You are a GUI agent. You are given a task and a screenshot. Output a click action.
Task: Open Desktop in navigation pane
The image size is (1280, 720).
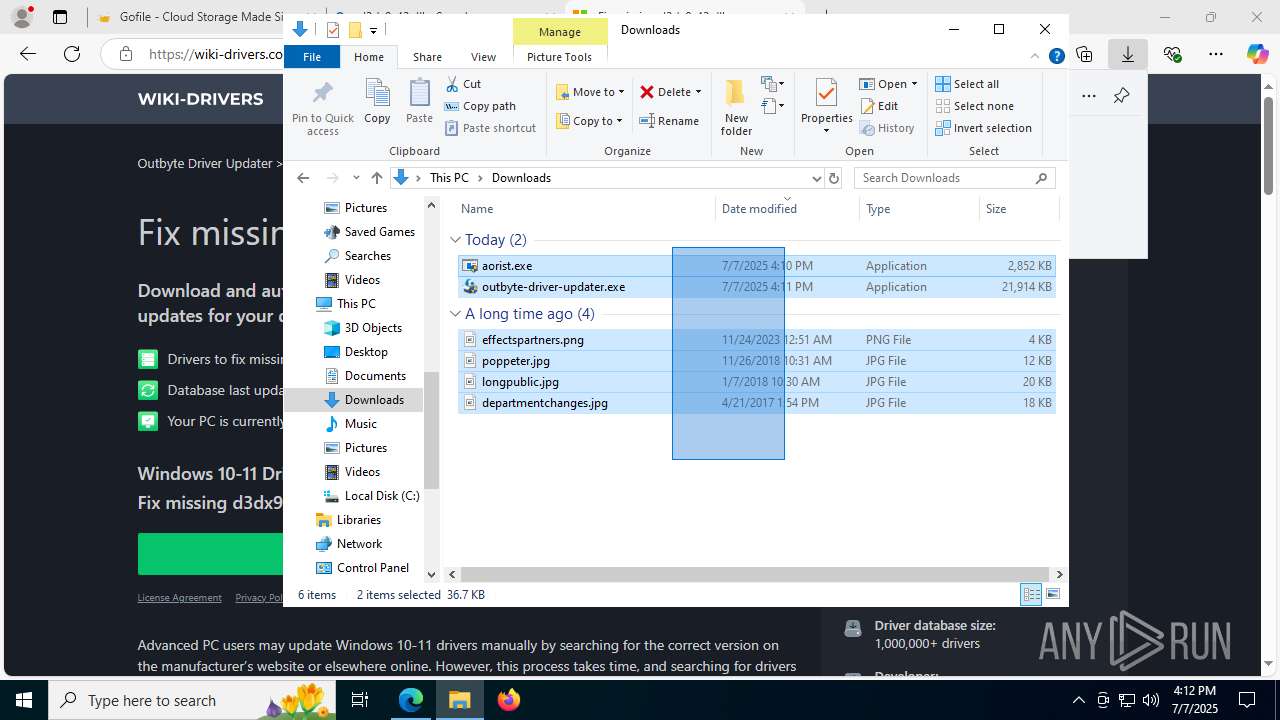point(356,352)
